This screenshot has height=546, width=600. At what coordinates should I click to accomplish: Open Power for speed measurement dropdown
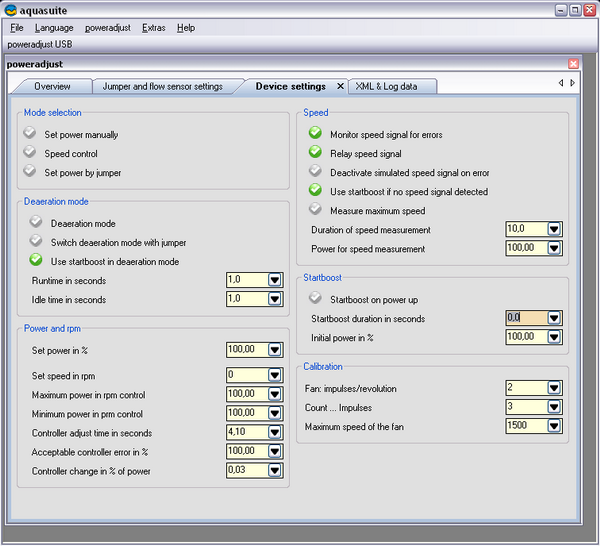554,248
